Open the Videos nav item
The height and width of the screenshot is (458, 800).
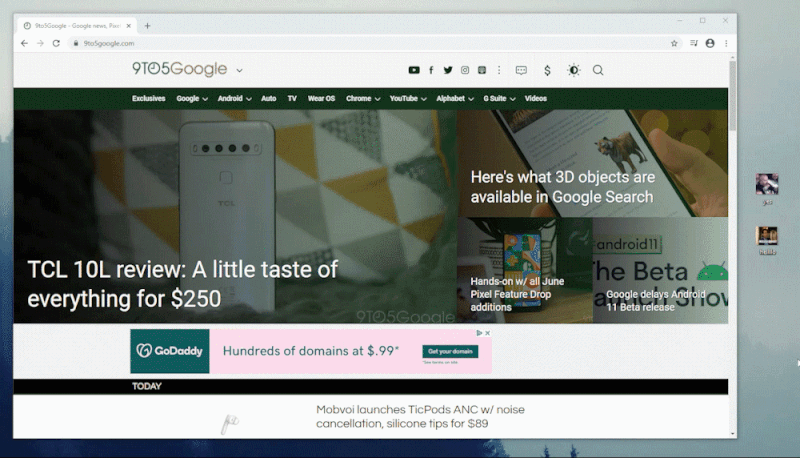[x=536, y=98]
